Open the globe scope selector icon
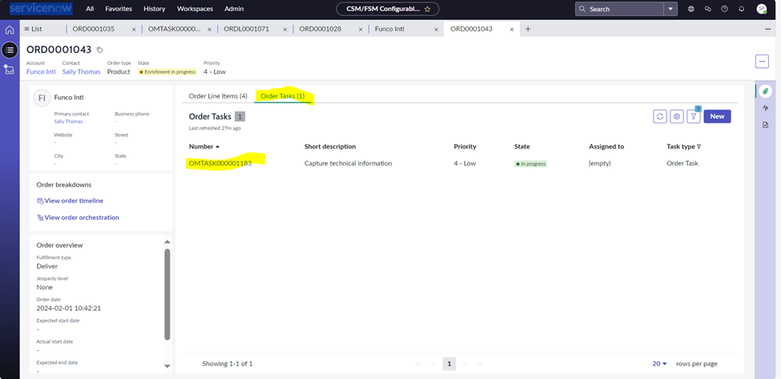Image resolution: width=781 pixels, height=379 pixels. 691,9
